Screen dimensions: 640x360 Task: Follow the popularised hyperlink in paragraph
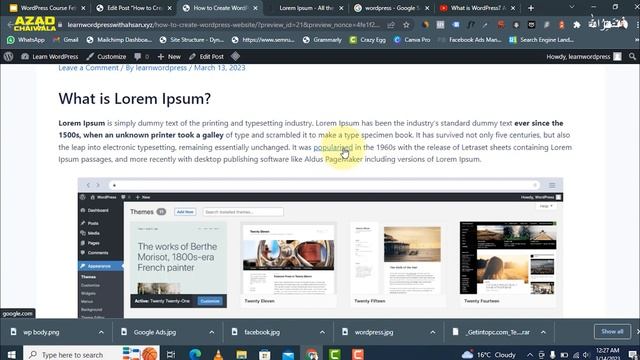333,147
